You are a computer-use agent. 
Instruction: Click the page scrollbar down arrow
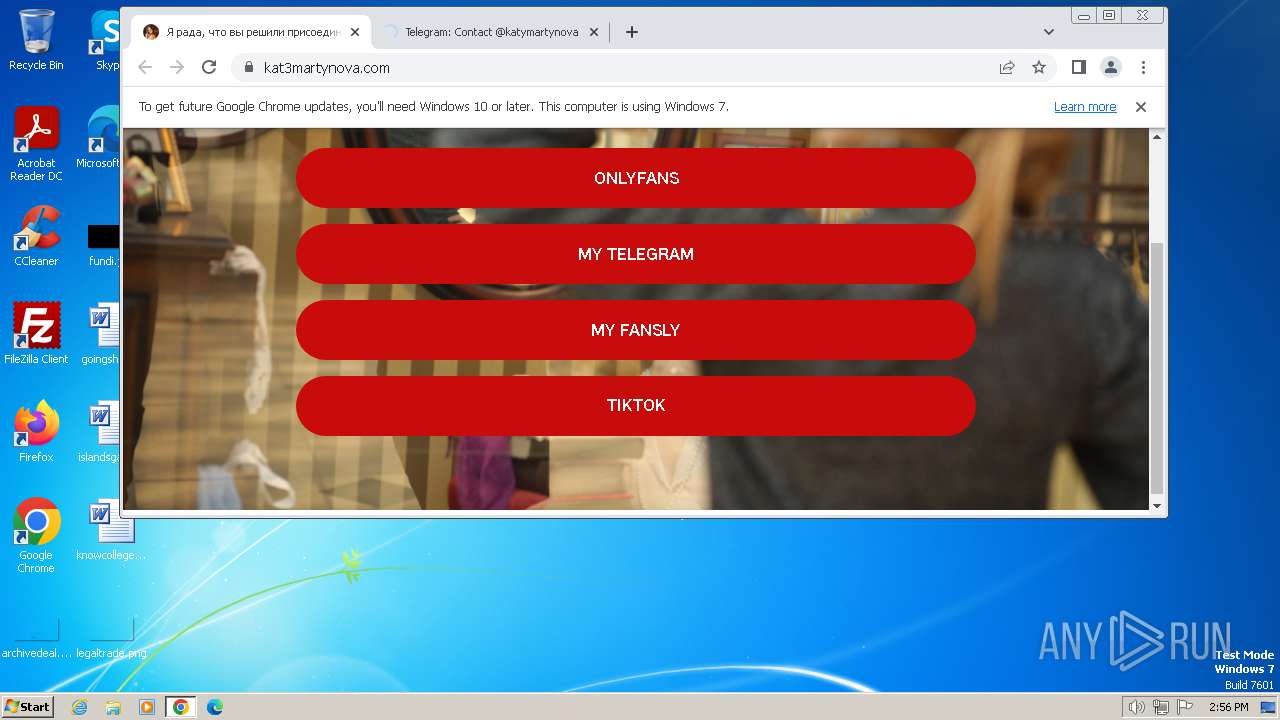[x=1157, y=506]
